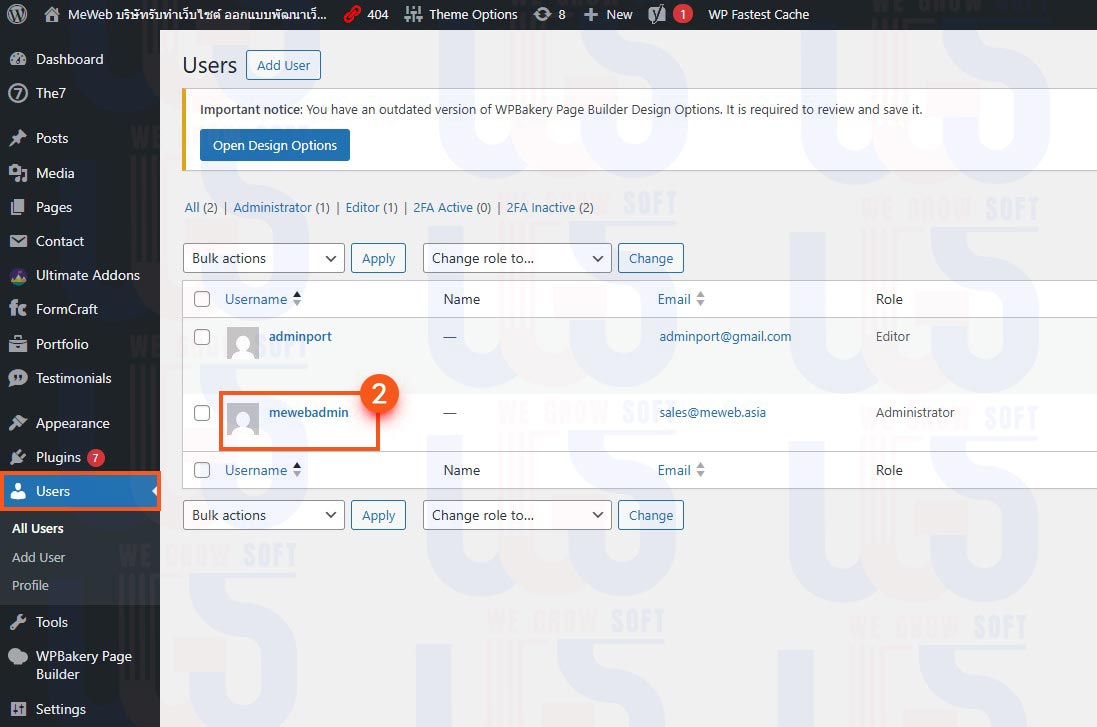Open WP Fastest Cache toolbar menu
The width and height of the screenshot is (1097, 727).
pos(758,14)
